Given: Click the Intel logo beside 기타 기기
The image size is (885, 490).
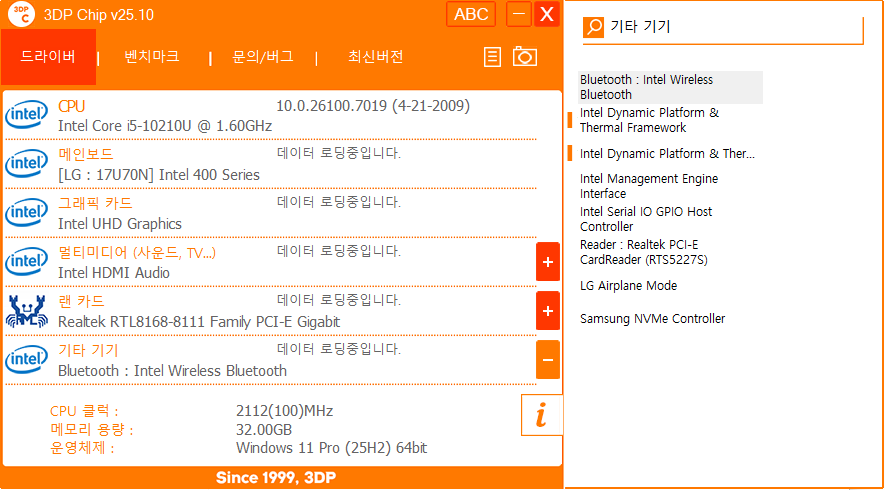Looking at the screenshot, I should pos(26,360).
